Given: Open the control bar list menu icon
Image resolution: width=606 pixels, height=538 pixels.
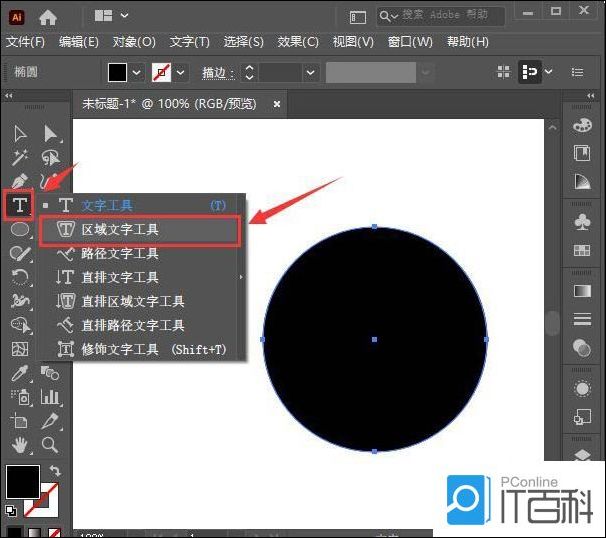Looking at the screenshot, I should pos(577,72).
